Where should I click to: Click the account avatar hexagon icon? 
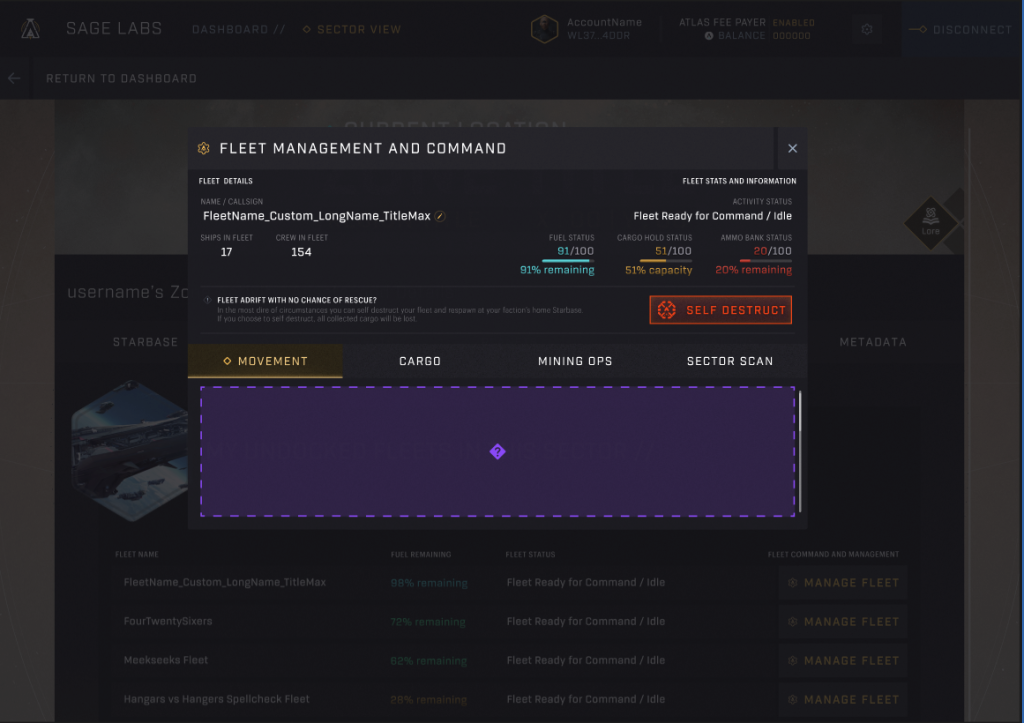coord(544,29)
